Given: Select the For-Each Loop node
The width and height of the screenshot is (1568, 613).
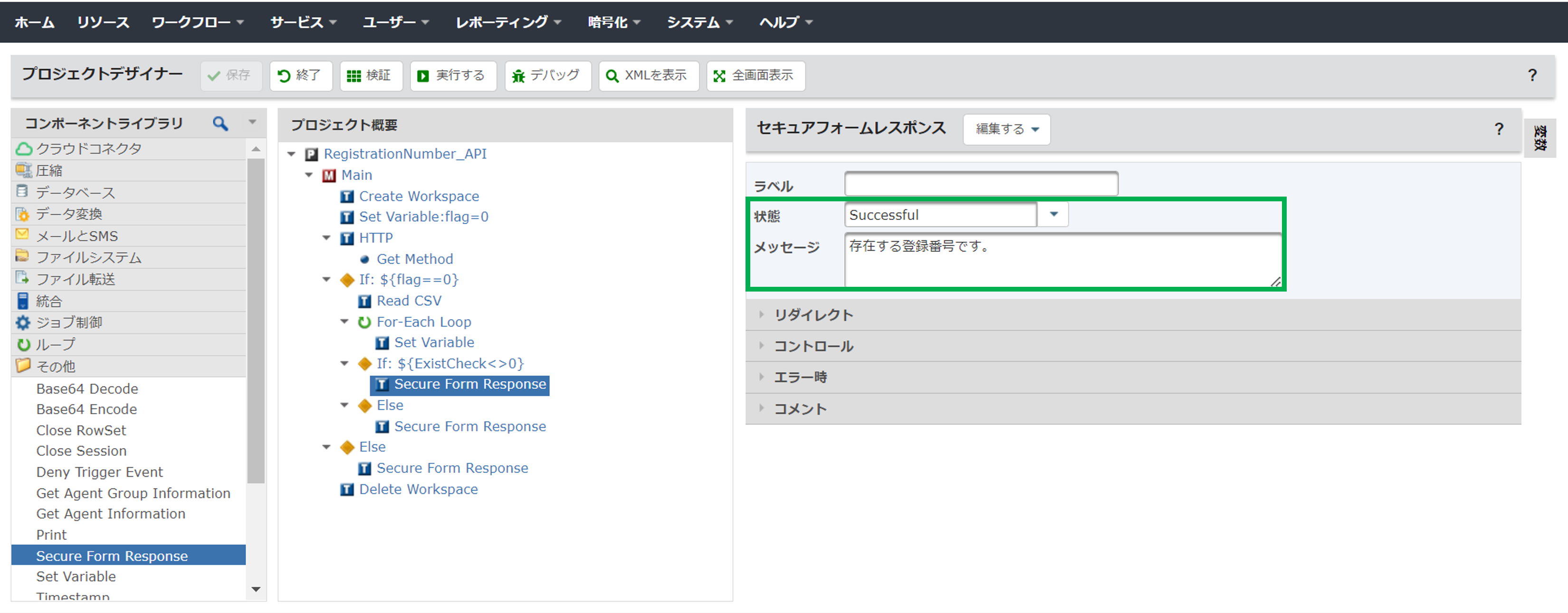Looking at the screenshot, I should 424,322.
